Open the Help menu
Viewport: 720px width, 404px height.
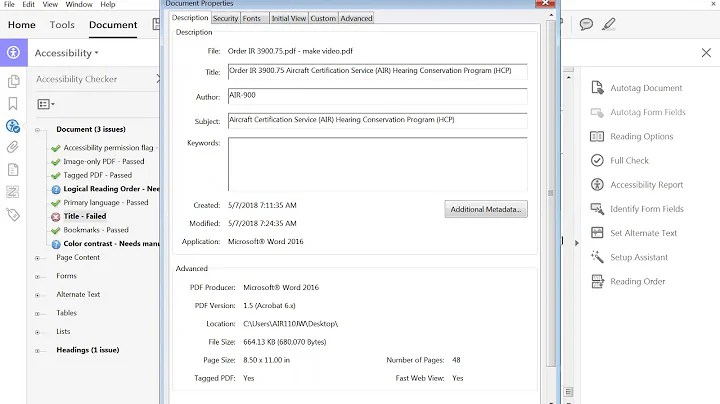click(108, 4)
